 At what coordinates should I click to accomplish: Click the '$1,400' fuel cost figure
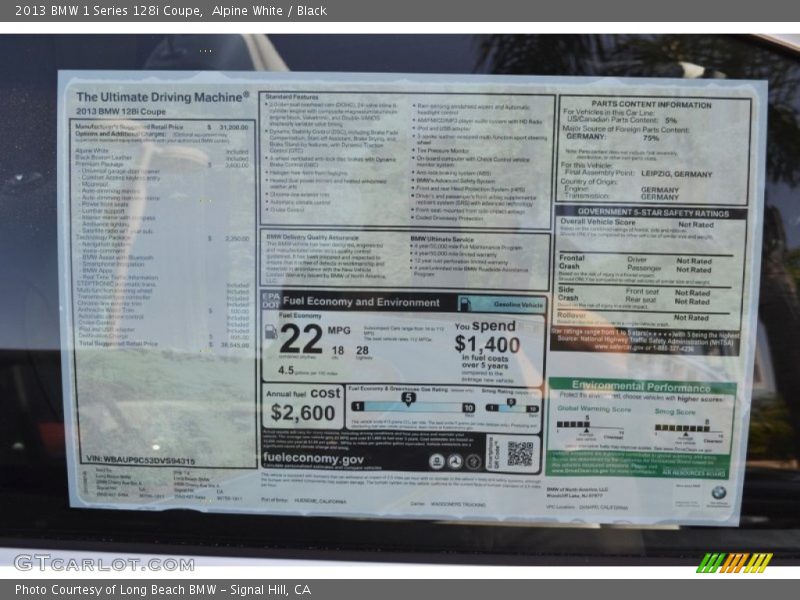coord(487,344)
